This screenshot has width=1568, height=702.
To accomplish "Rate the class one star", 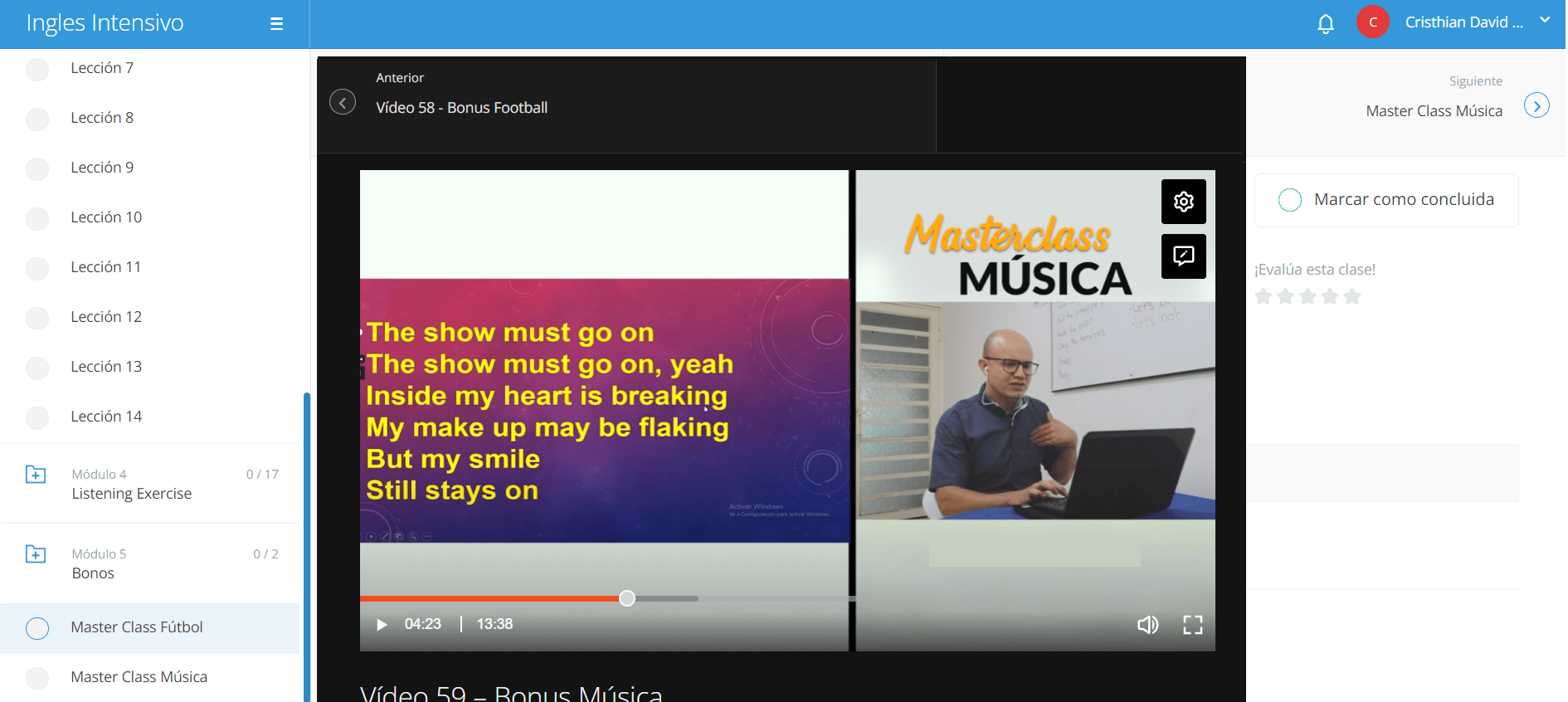I will point(1264,296).
